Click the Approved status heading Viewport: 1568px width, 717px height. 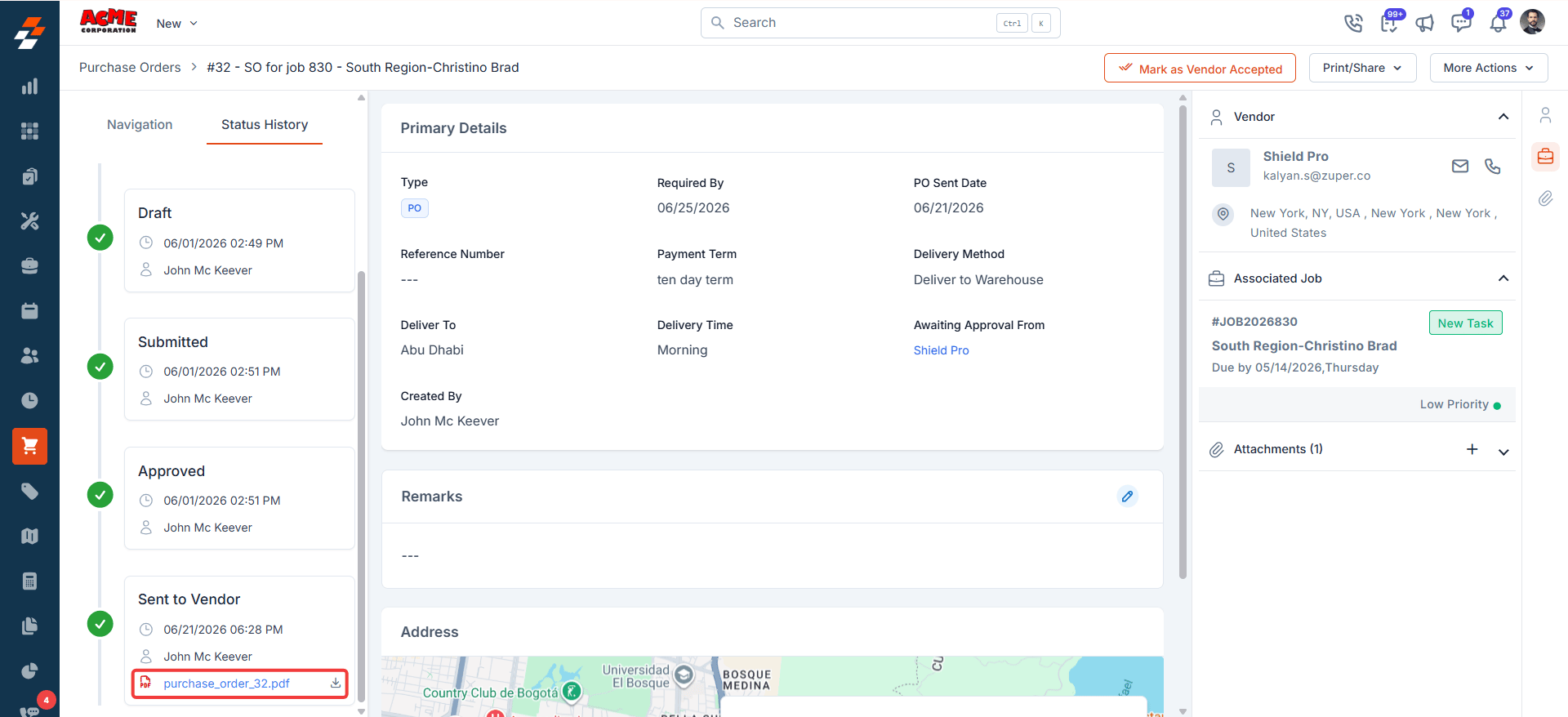[x=171, y=471]
